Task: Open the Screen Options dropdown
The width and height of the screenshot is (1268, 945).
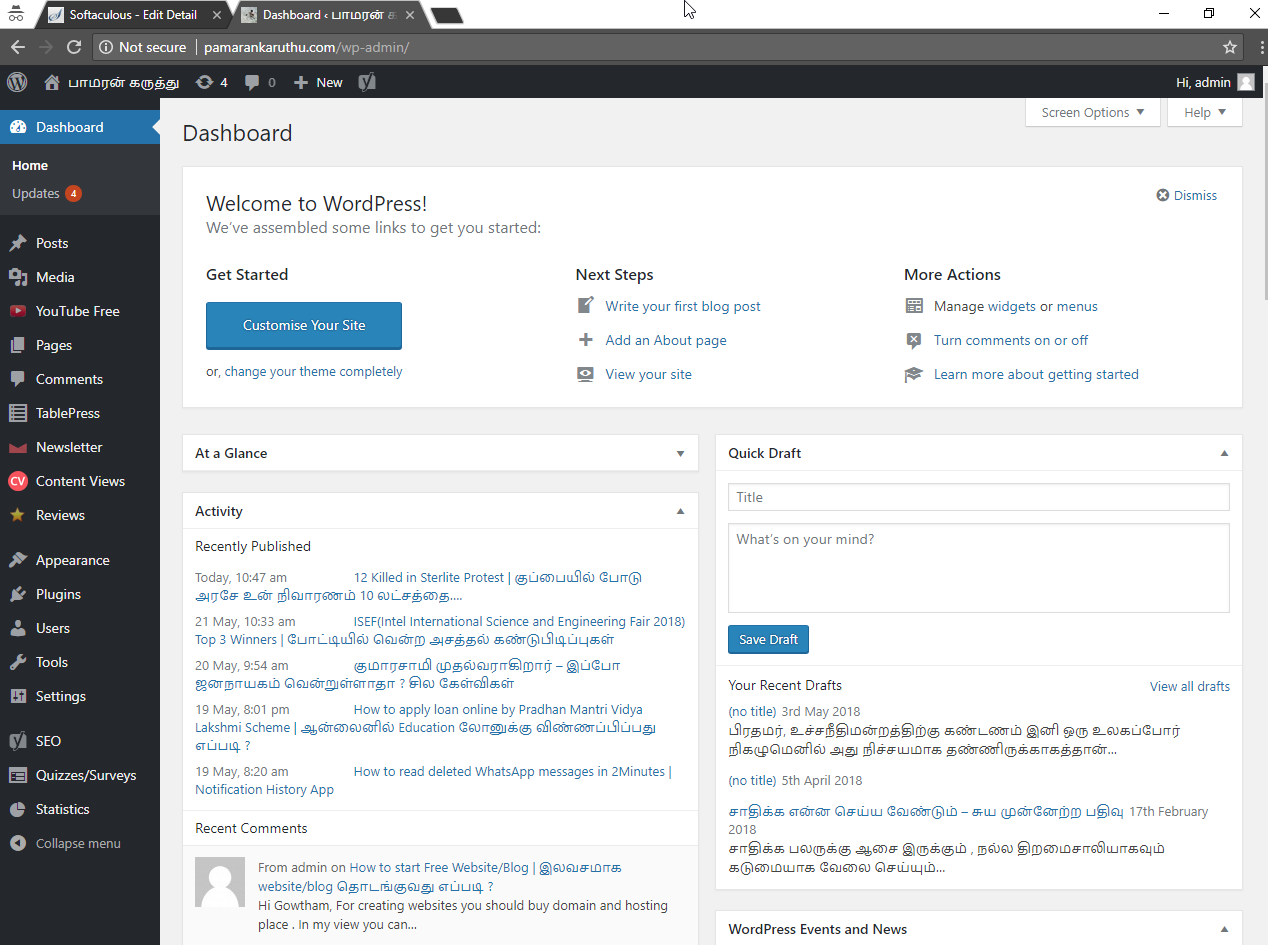Action: tap(1092, 112)
